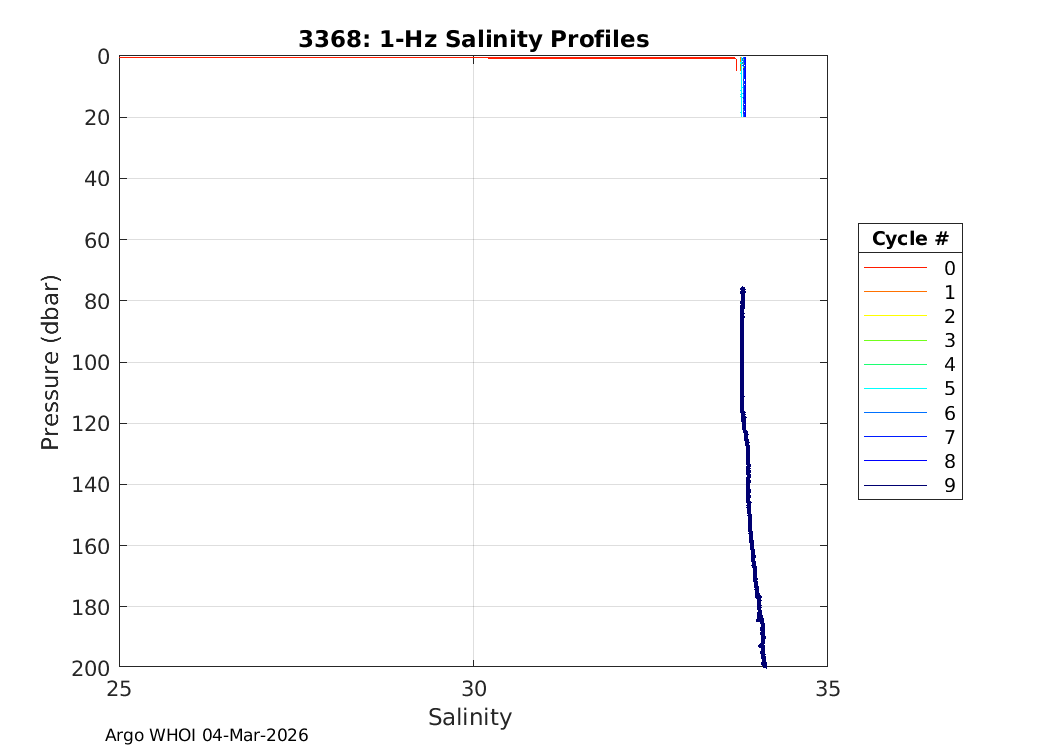The image size is (1050, 750).
Task: Select the Cycle 9 legend line swatch
Action: tap(896, 486)
